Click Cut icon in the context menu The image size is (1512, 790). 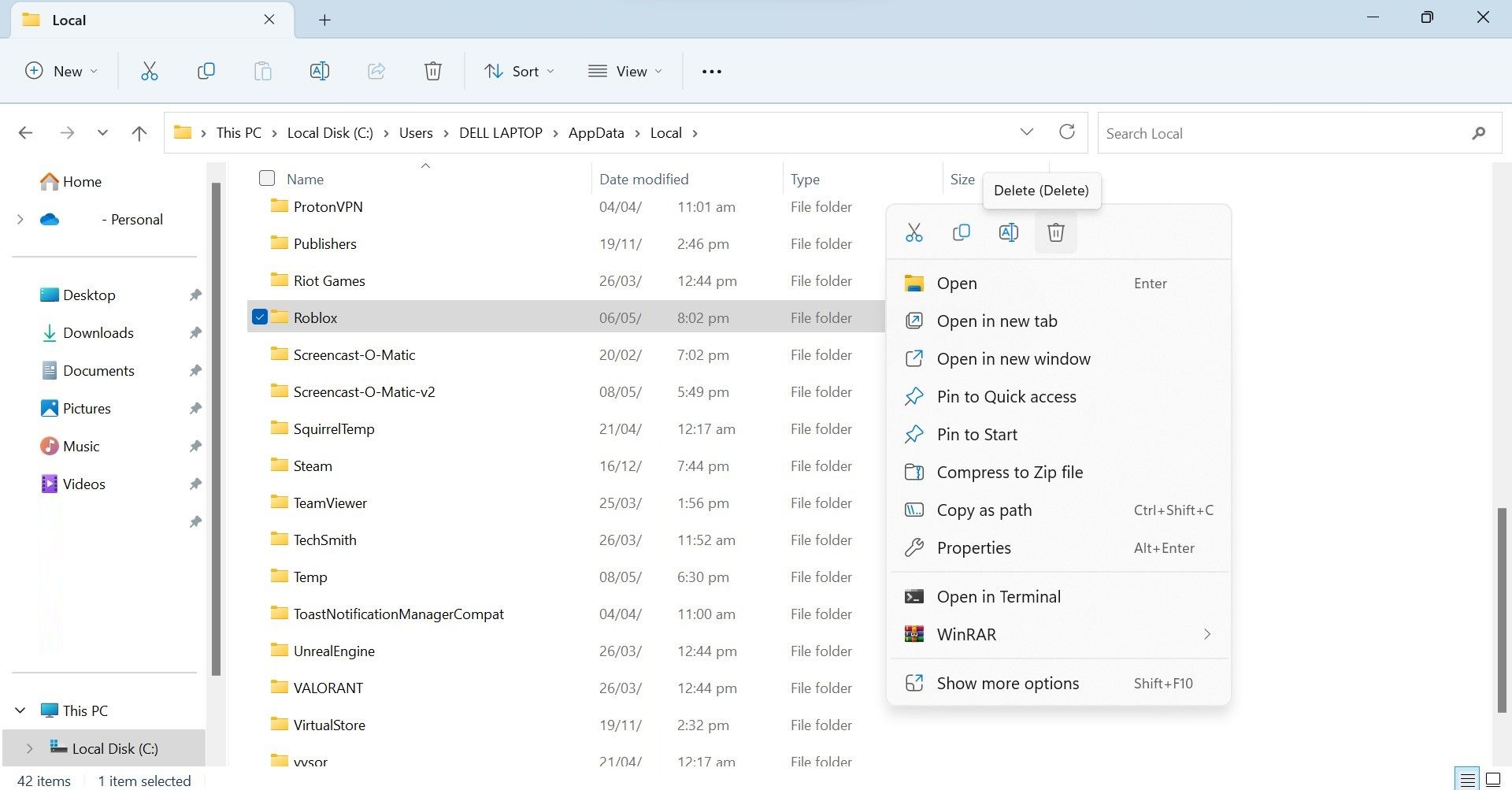coord(913,232)
